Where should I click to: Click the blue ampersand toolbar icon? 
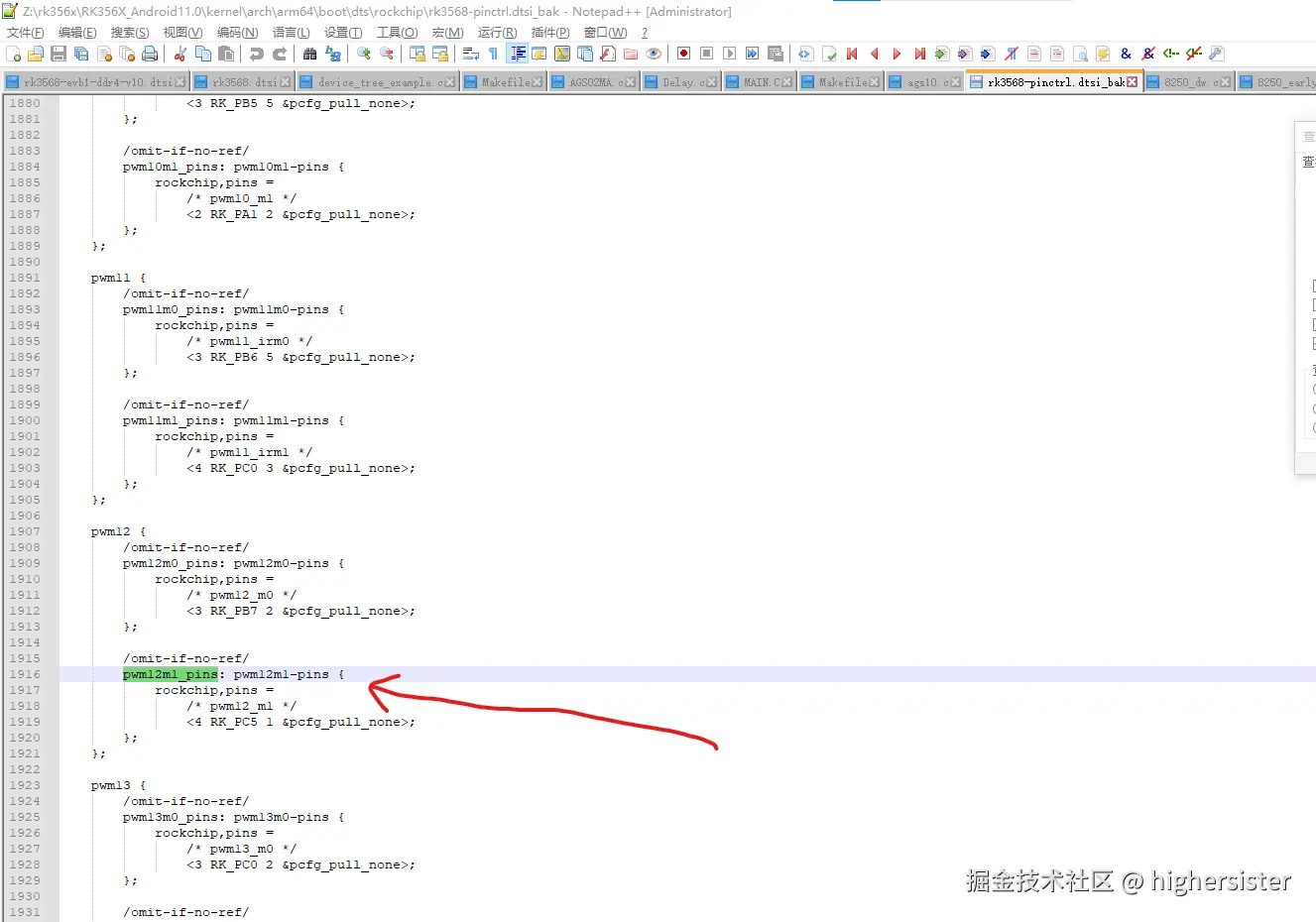1126,54
